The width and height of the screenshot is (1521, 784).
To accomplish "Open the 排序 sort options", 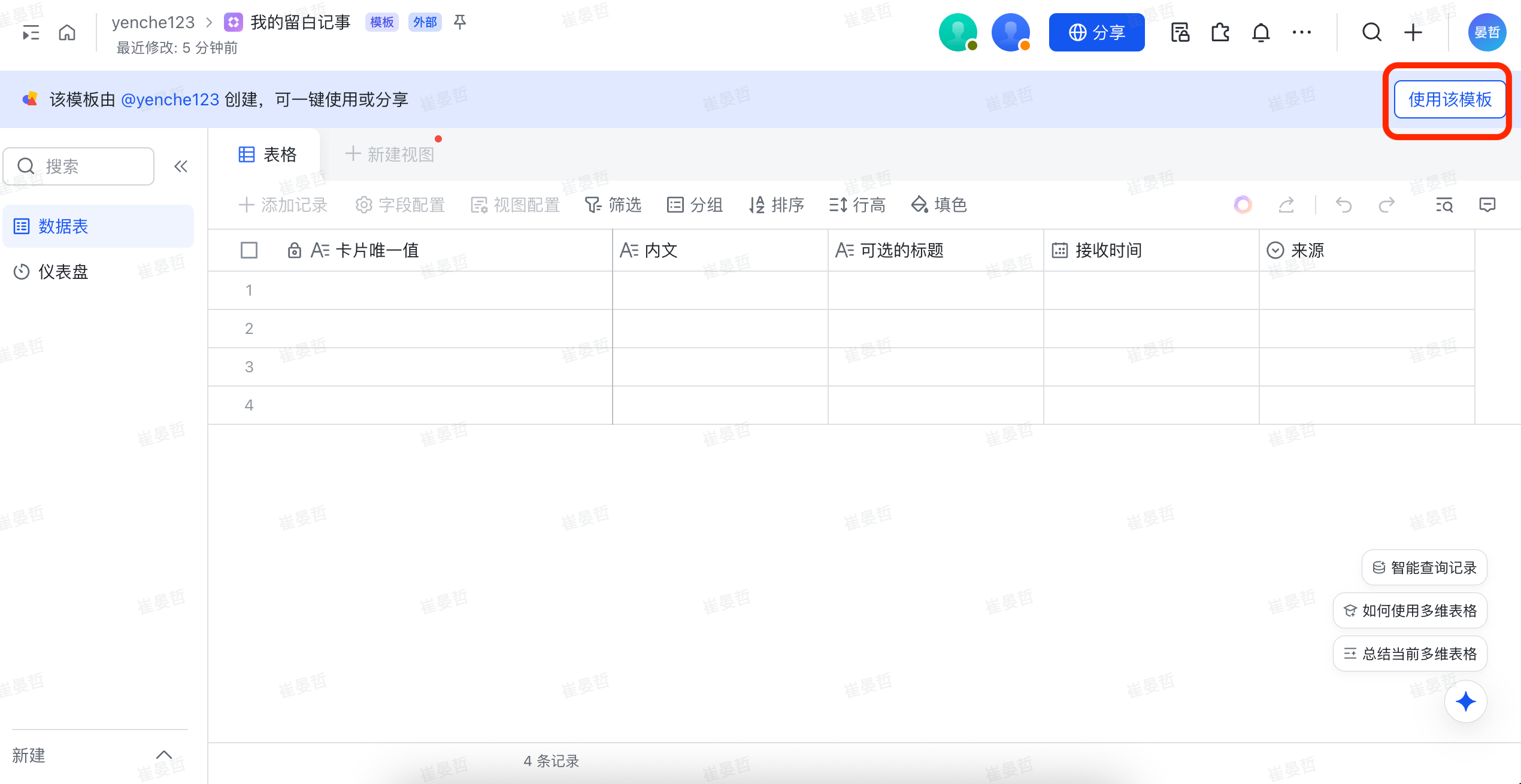I will point(776,205).
